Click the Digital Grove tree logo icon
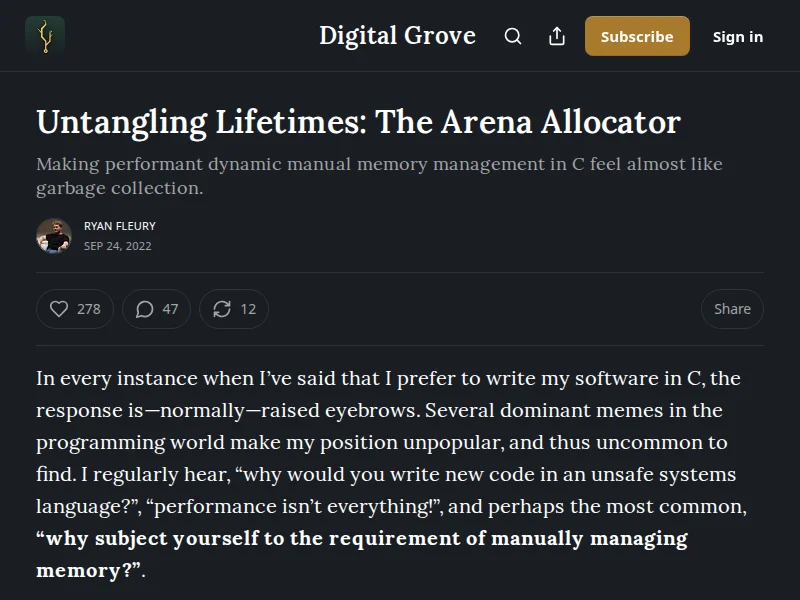Image resolution: width=800 pixels, height=600 pixels. point(45,36)
